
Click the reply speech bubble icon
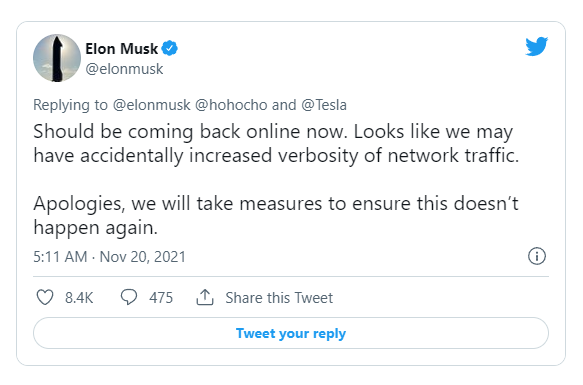click(129, 298)
